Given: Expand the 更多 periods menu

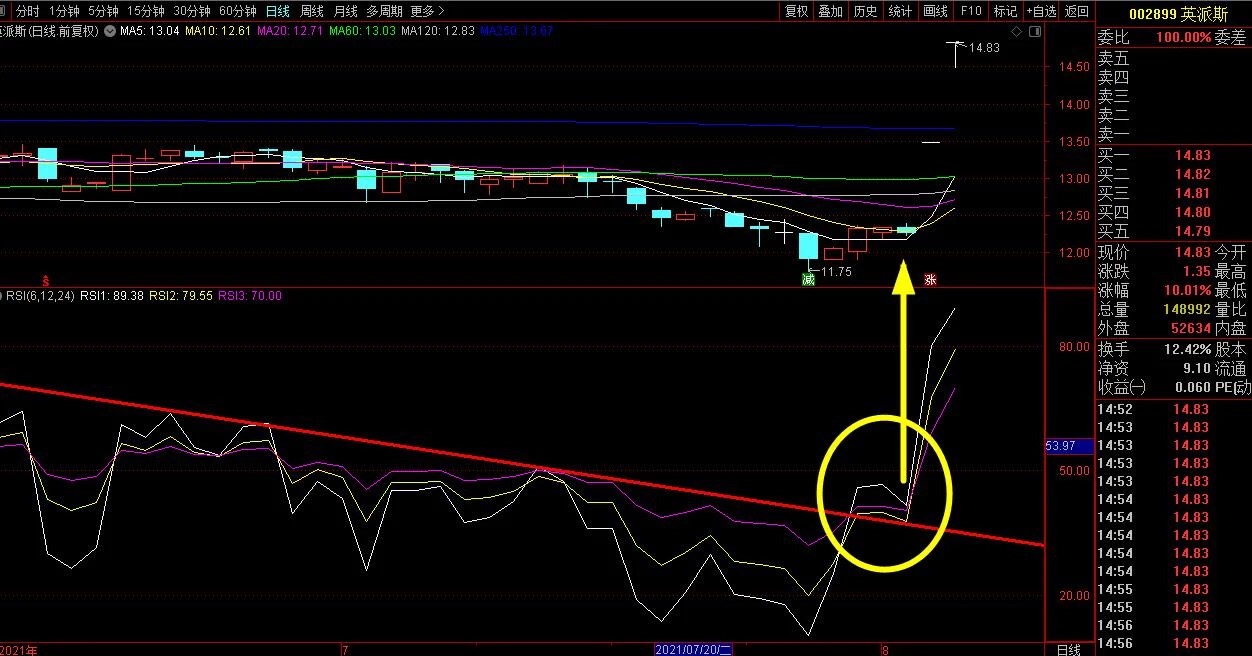Looking at the screenshot, I should [427, 11].
